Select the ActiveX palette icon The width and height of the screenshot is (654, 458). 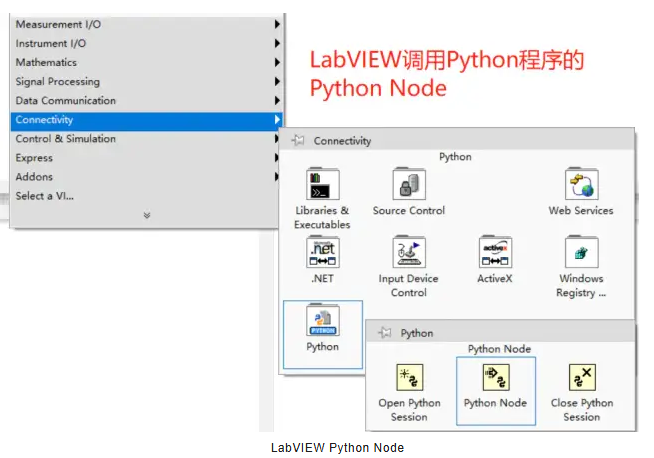(494, 254)
